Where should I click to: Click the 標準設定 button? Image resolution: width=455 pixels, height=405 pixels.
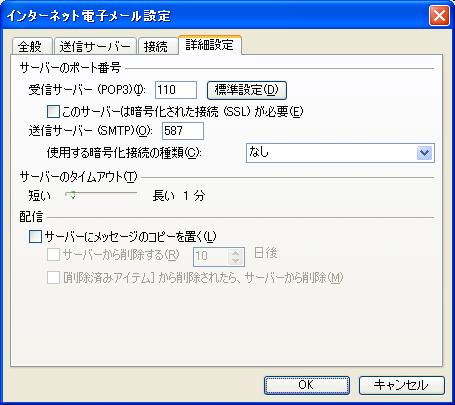(247, 90)
